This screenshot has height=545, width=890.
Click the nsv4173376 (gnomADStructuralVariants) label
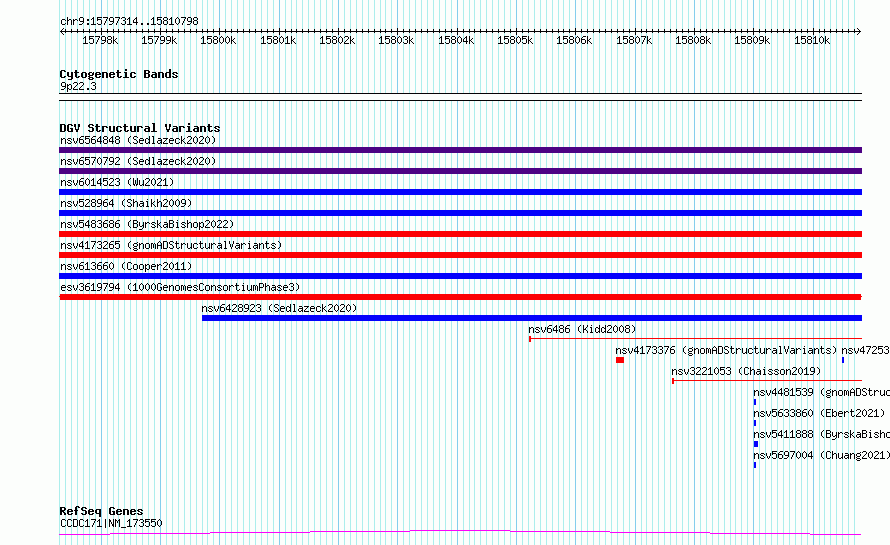tap(726, 350)
